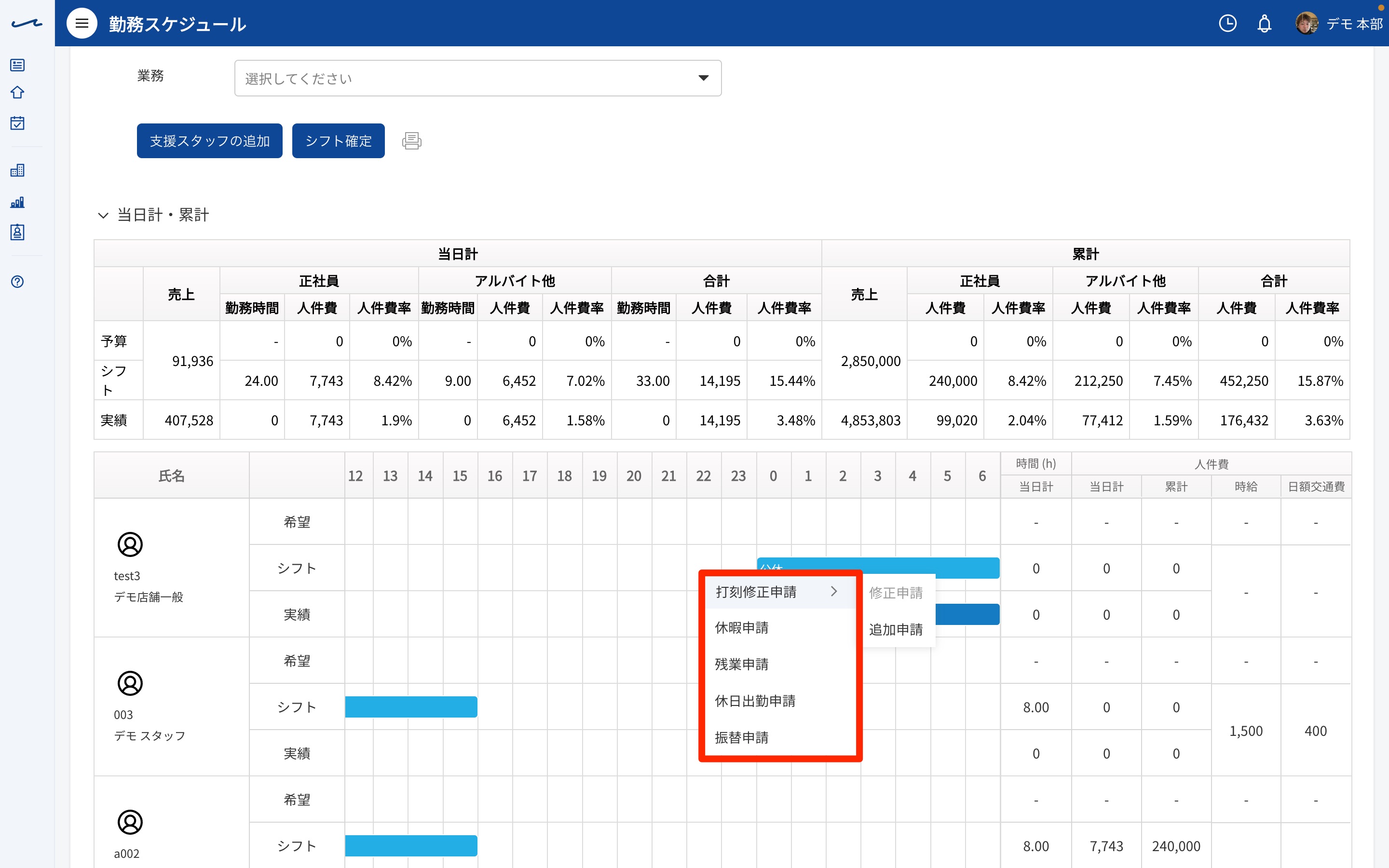Click the clock icon in header
The width and height of the screenshot is (1389, 868).
click(1227, 24)
